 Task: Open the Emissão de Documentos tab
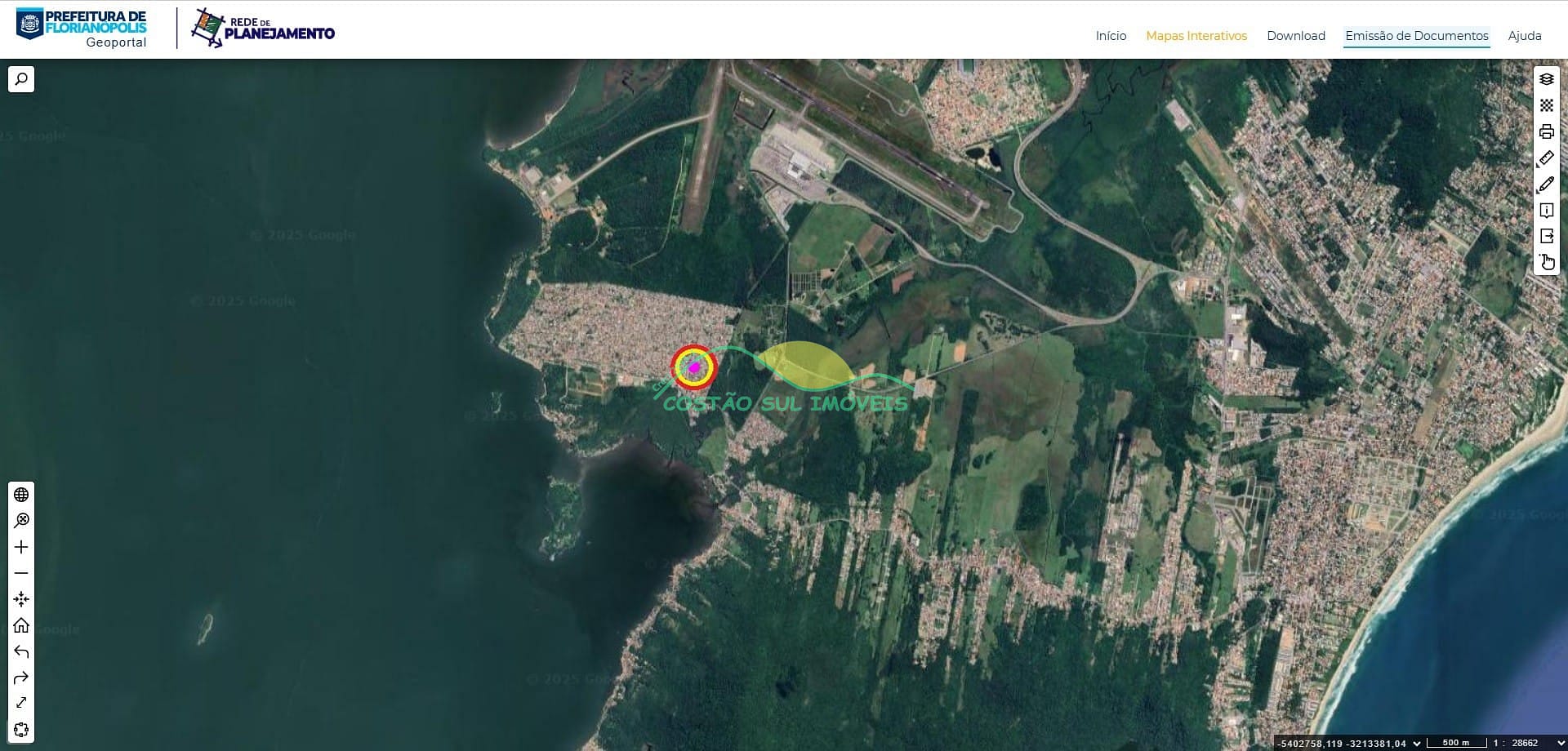point(1416,36)
